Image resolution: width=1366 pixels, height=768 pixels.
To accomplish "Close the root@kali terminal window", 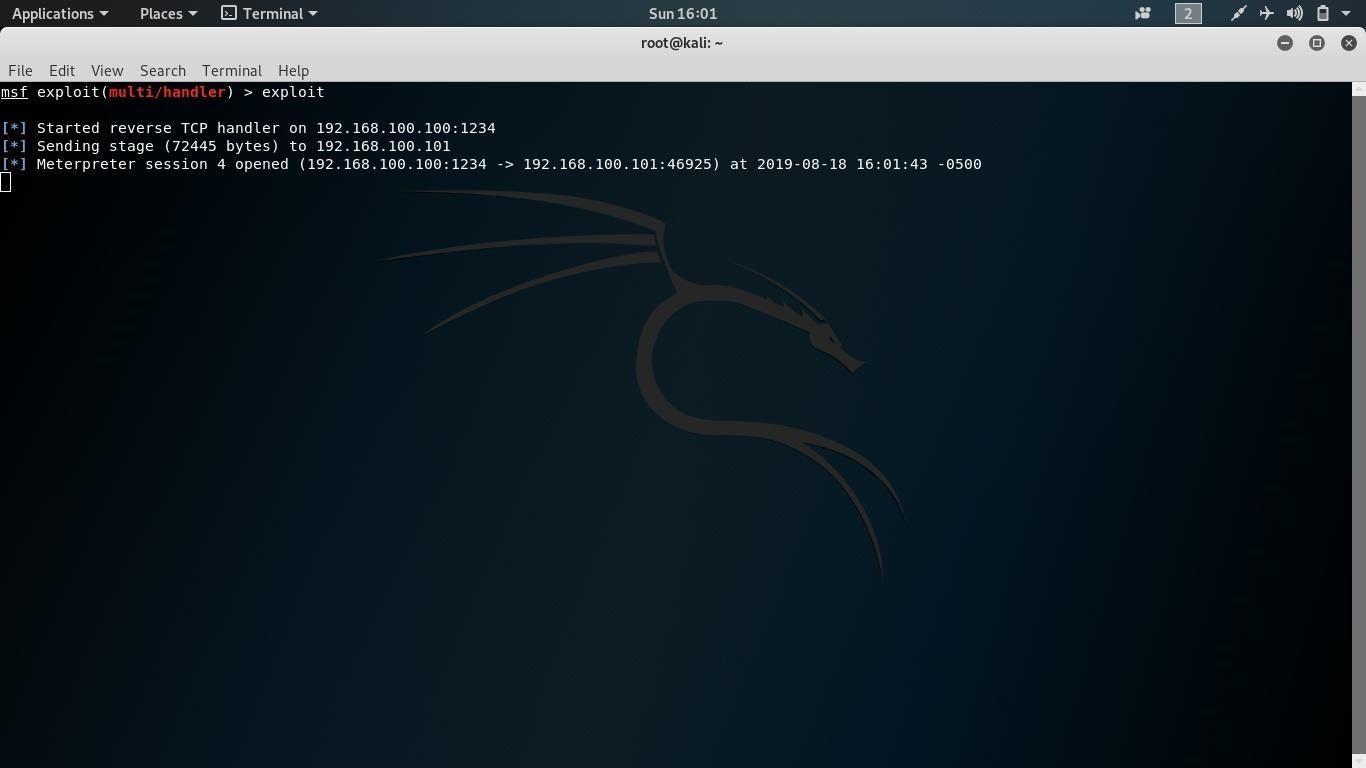I will (1349, 43).
